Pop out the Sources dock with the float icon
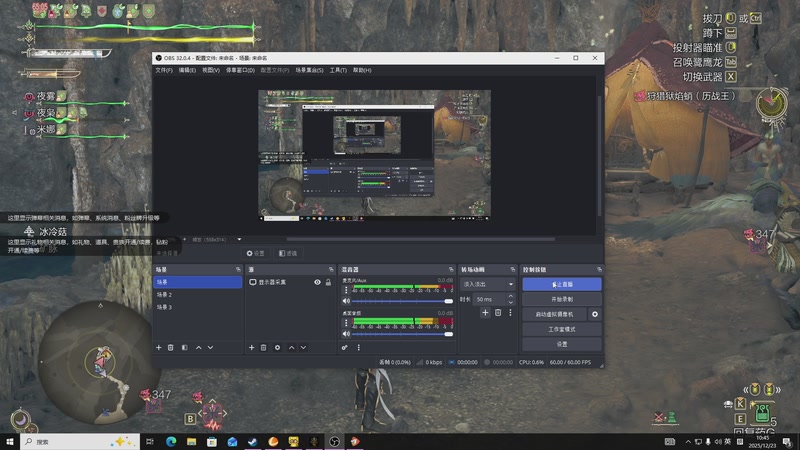800x450 pixels. 331,269
